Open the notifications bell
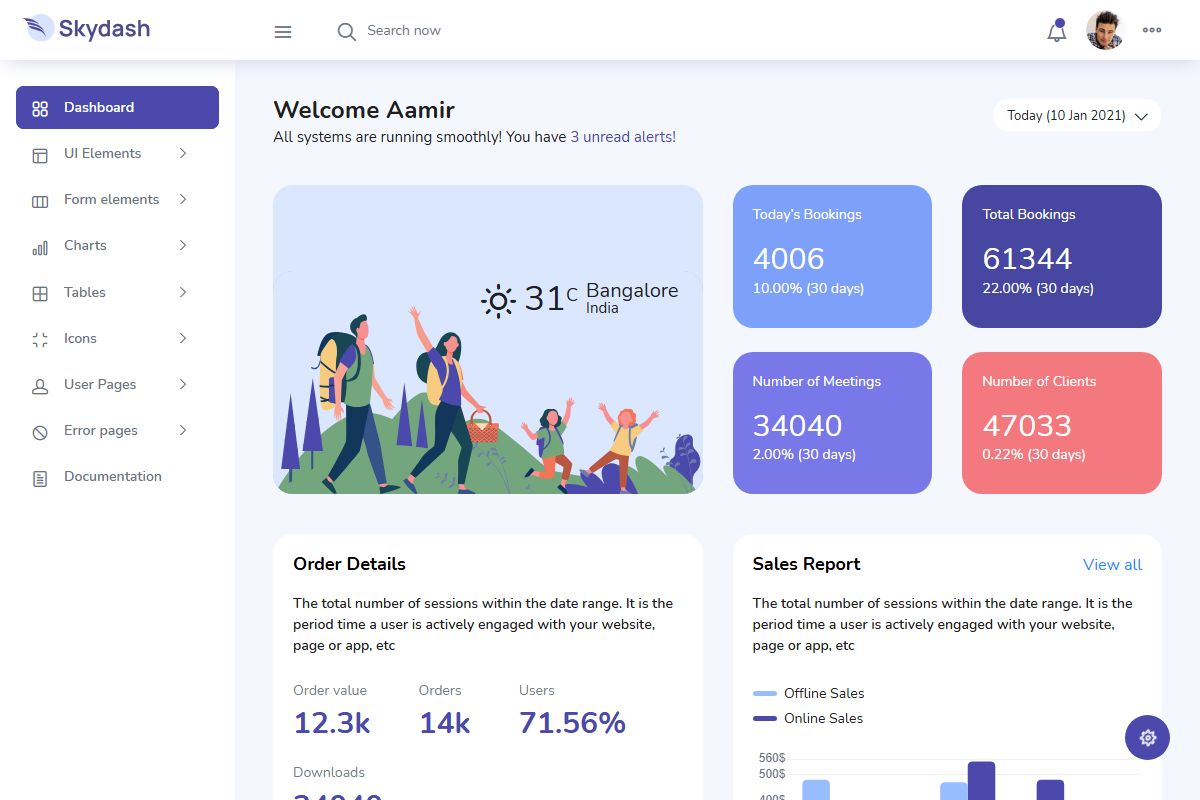Image resolution: width=1200 pixels, height=800 pixels. [1057, 31]
